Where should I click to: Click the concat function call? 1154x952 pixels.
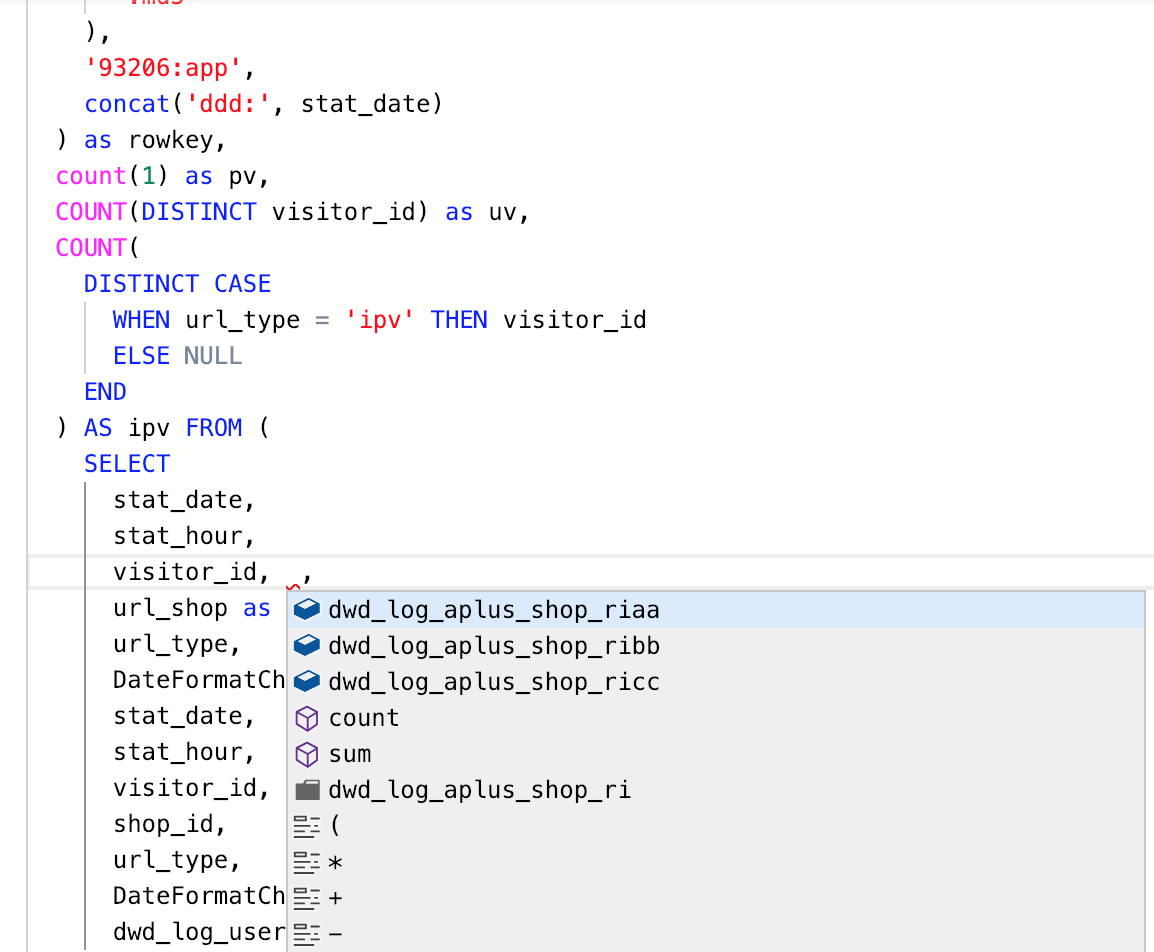tap(263, 104)
